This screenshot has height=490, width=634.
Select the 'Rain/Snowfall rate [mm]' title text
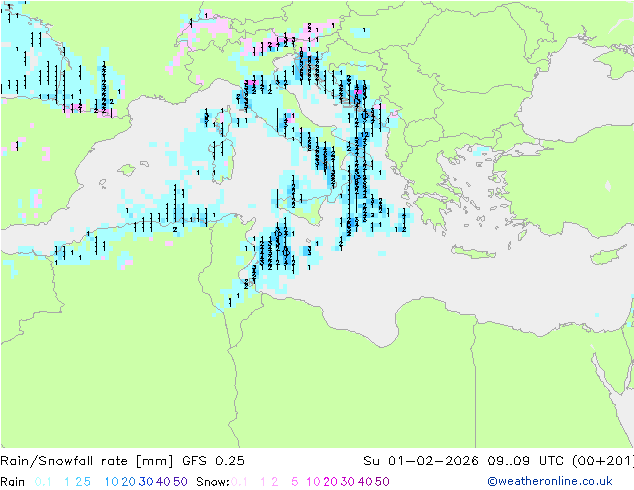click(87, 461)
